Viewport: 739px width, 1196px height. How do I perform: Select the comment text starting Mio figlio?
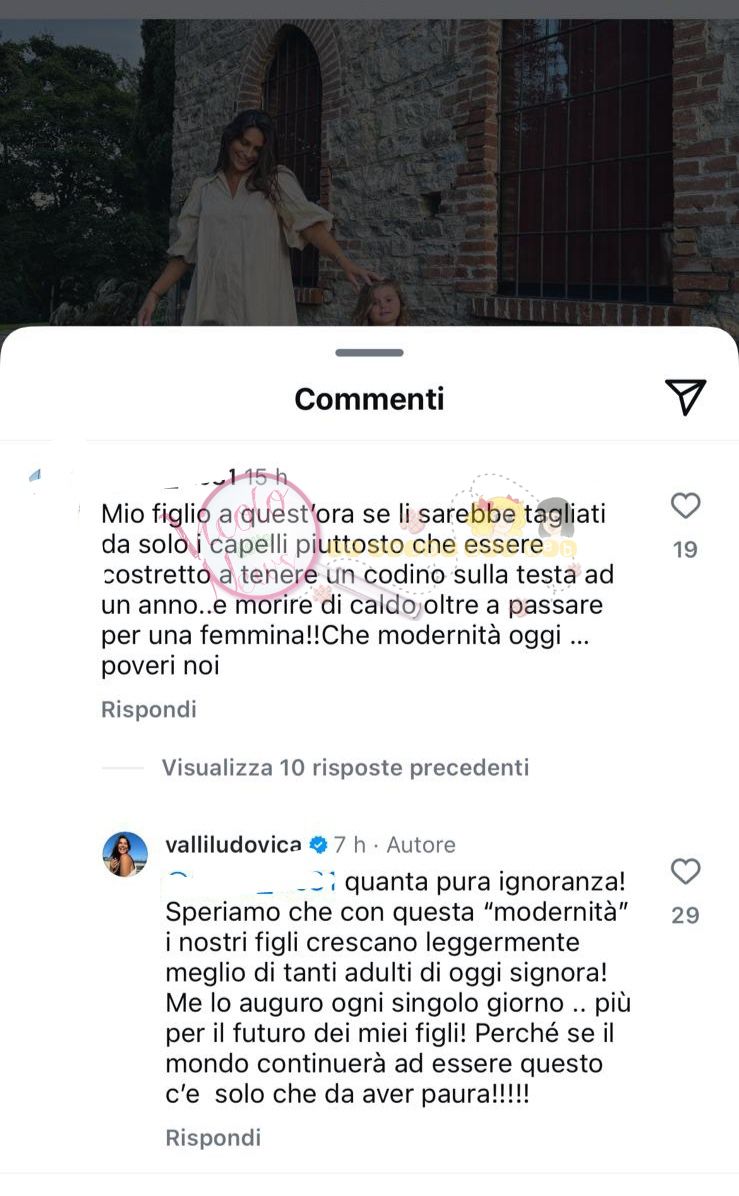coord(357,590)
